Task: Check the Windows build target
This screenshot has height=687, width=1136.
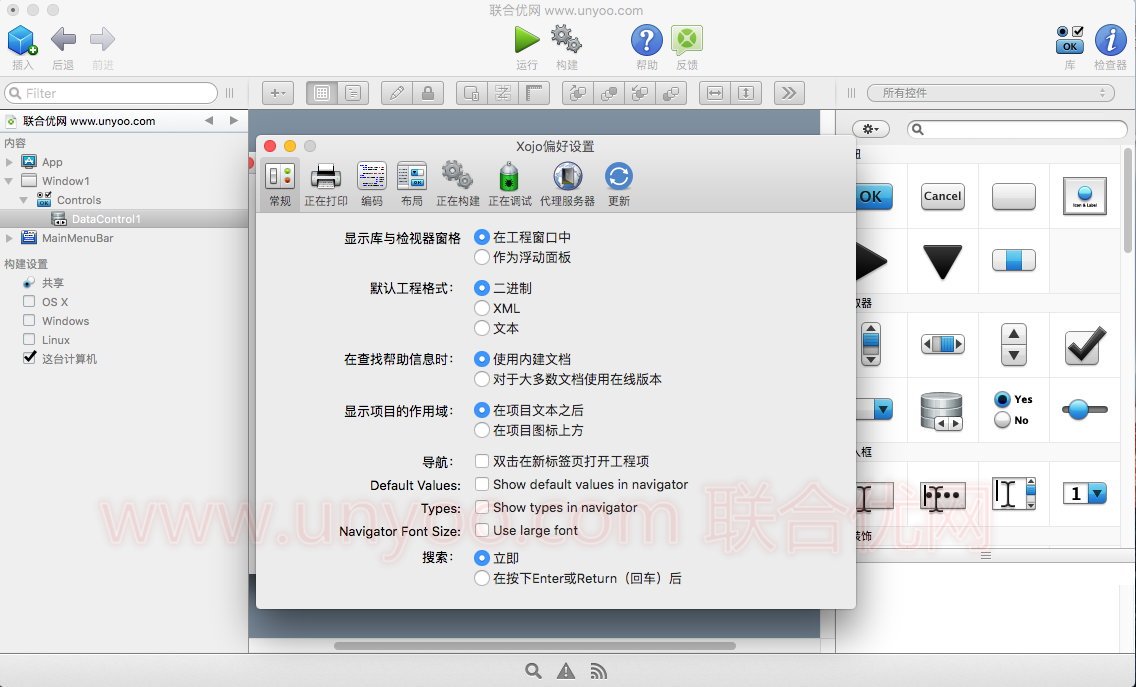Action: point(29,320)
